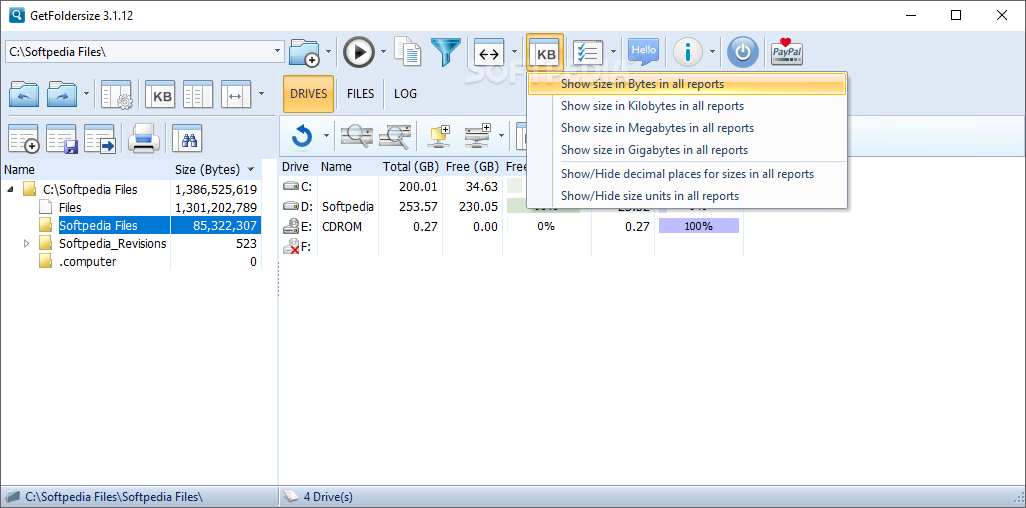Click the copy documents icon
The width and height of the screenshot is (1026, 508).
408,52
